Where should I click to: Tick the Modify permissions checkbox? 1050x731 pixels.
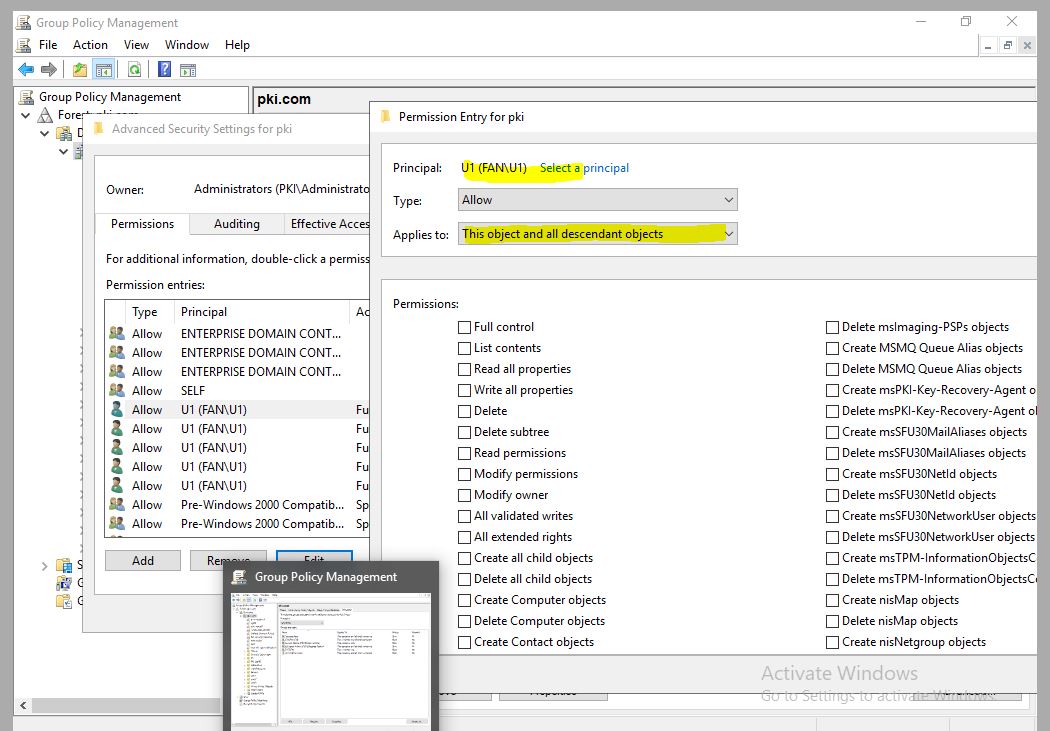(x=464, y=475)
